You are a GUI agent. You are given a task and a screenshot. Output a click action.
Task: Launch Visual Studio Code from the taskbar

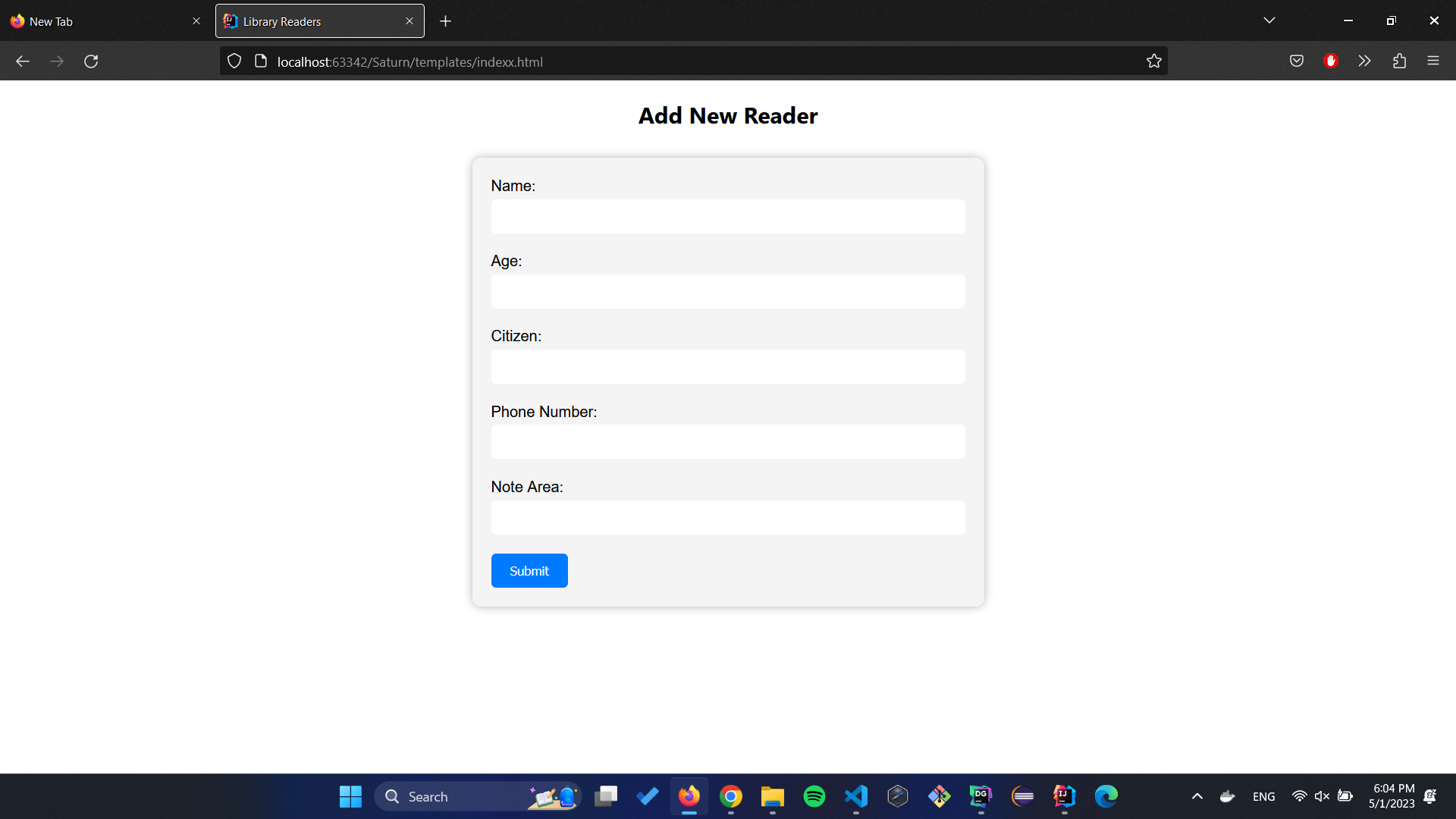[855, 796]
